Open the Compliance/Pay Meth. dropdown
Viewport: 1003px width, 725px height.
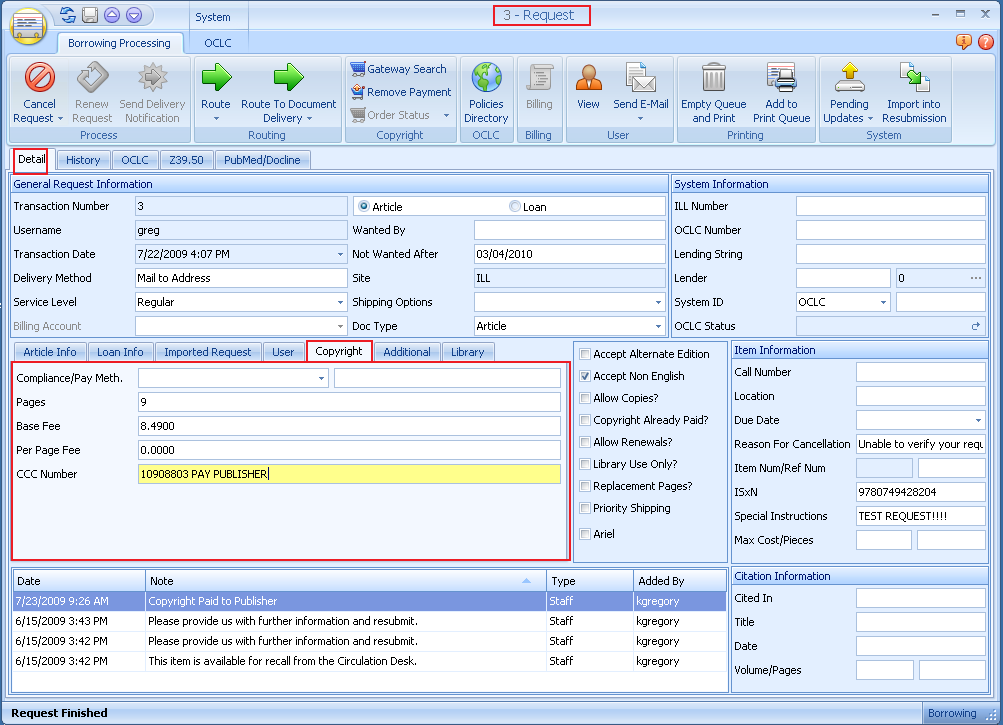coord(320,378)
